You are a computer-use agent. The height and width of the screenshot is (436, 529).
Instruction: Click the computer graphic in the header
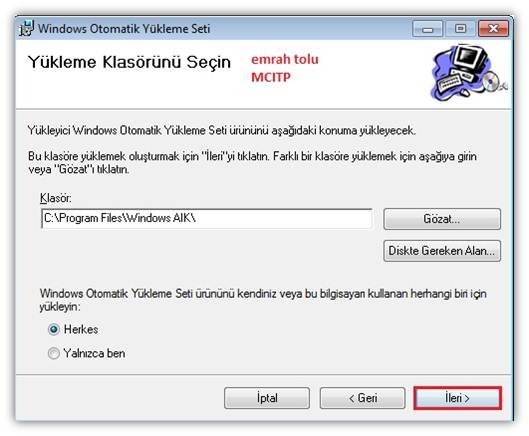[x=469, y=73]
